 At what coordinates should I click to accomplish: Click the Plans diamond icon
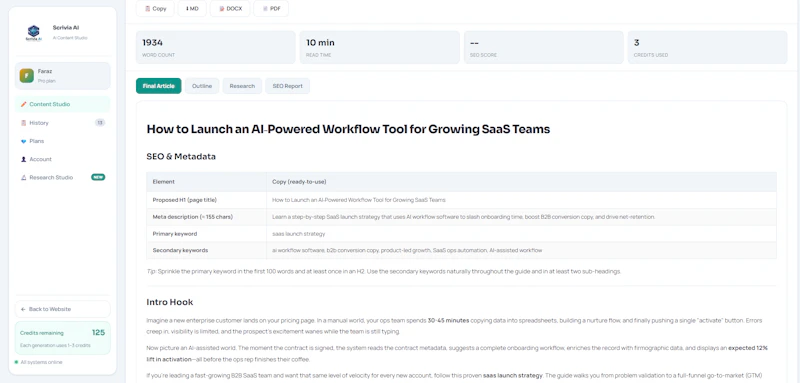click(23, 141)
